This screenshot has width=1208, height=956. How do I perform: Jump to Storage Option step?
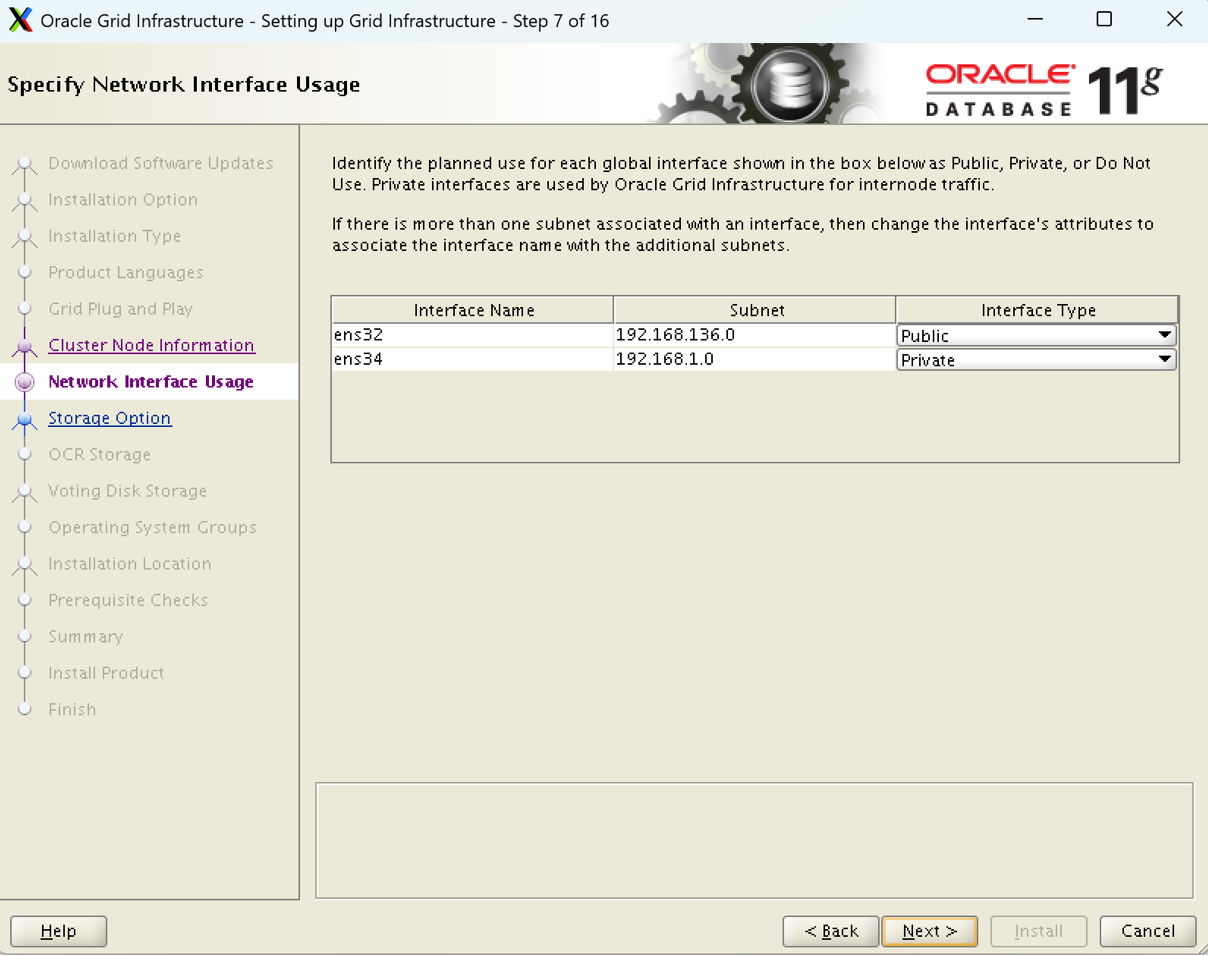coord(110,418)
